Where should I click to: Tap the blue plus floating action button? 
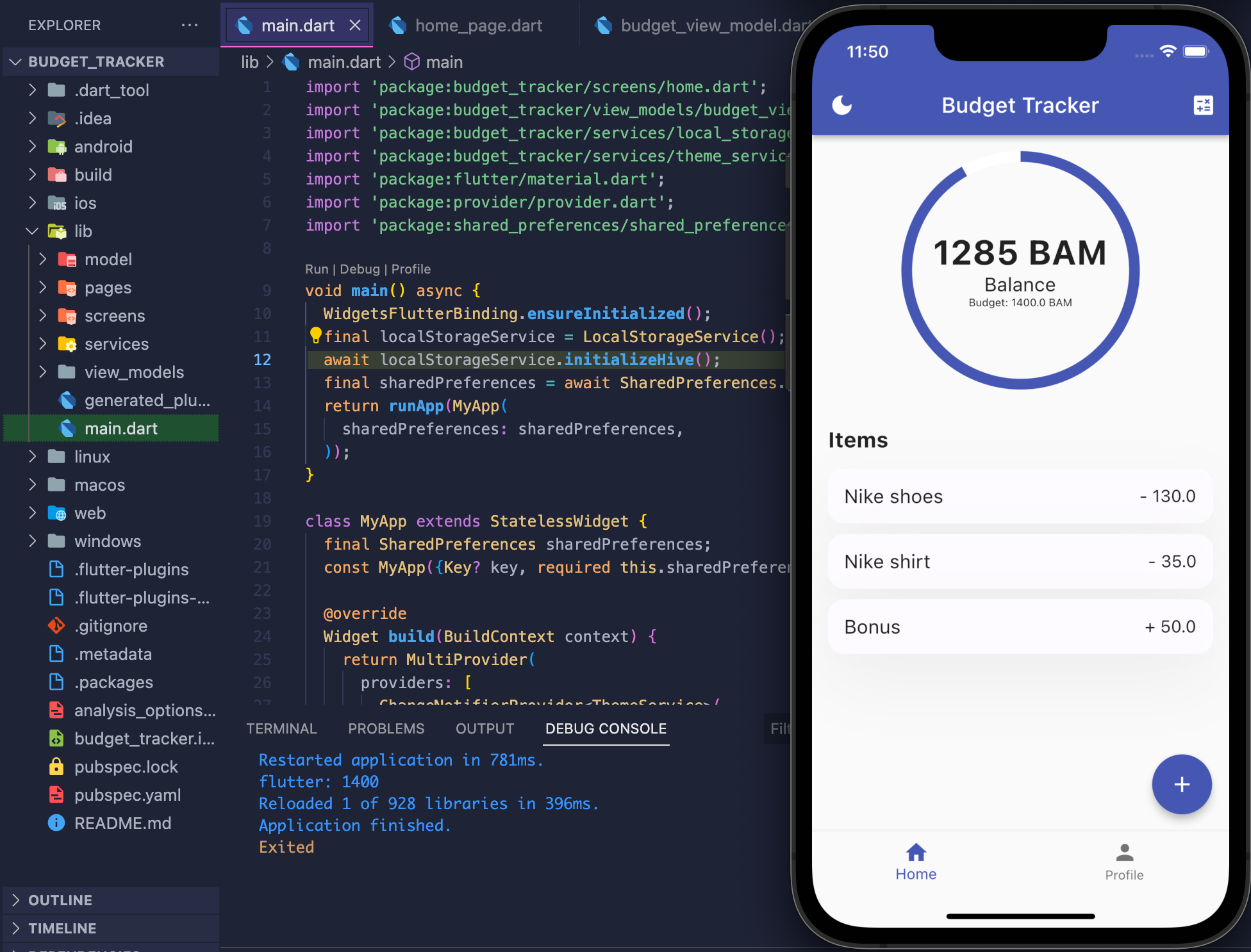(1181, 784)
